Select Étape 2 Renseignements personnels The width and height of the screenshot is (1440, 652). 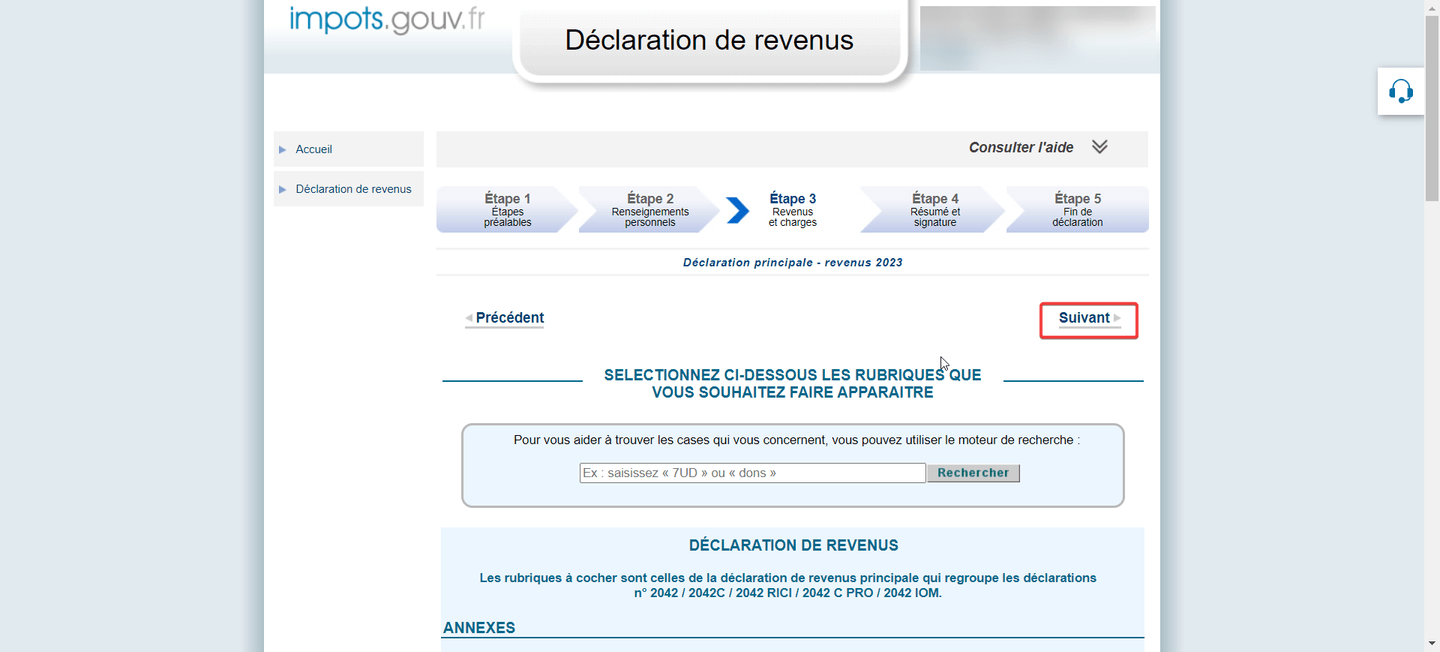(x=650, y=209)
